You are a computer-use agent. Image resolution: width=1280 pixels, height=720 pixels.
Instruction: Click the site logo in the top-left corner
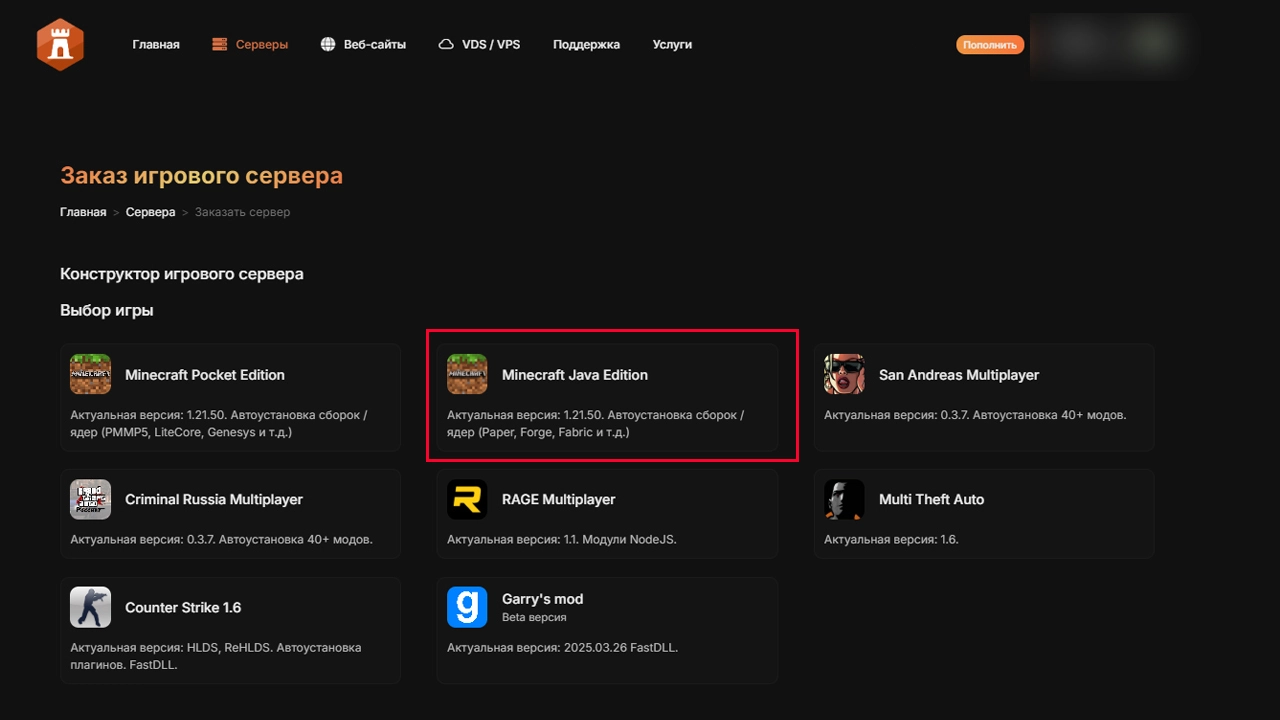coord(60,44)
